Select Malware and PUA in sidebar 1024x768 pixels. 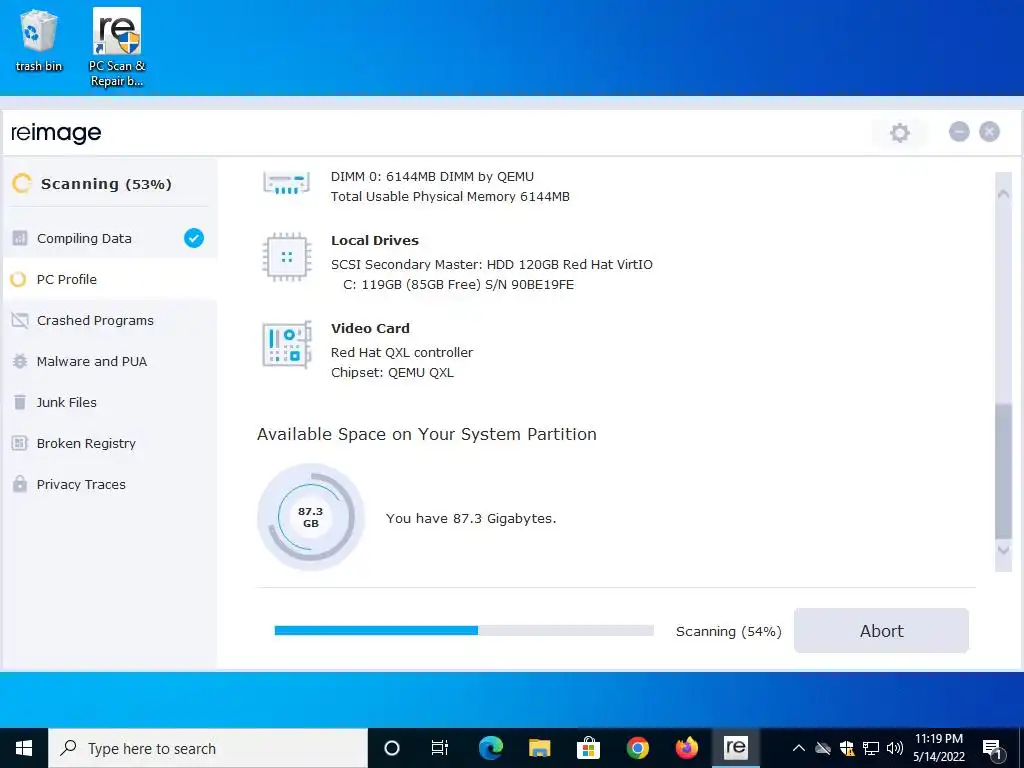110,362
